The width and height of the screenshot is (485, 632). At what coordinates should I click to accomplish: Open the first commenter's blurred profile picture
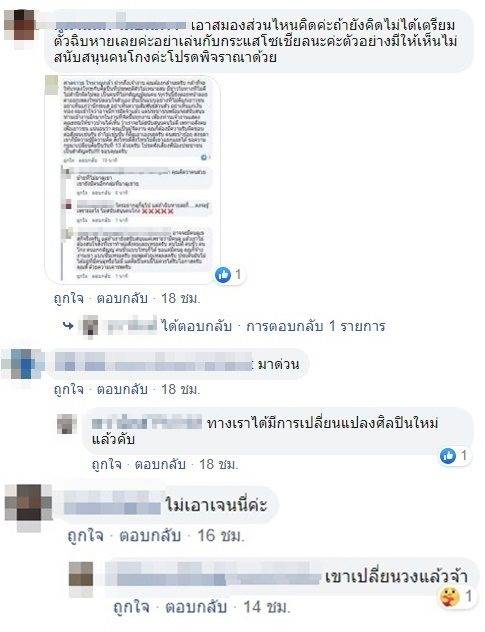point(21,25)
